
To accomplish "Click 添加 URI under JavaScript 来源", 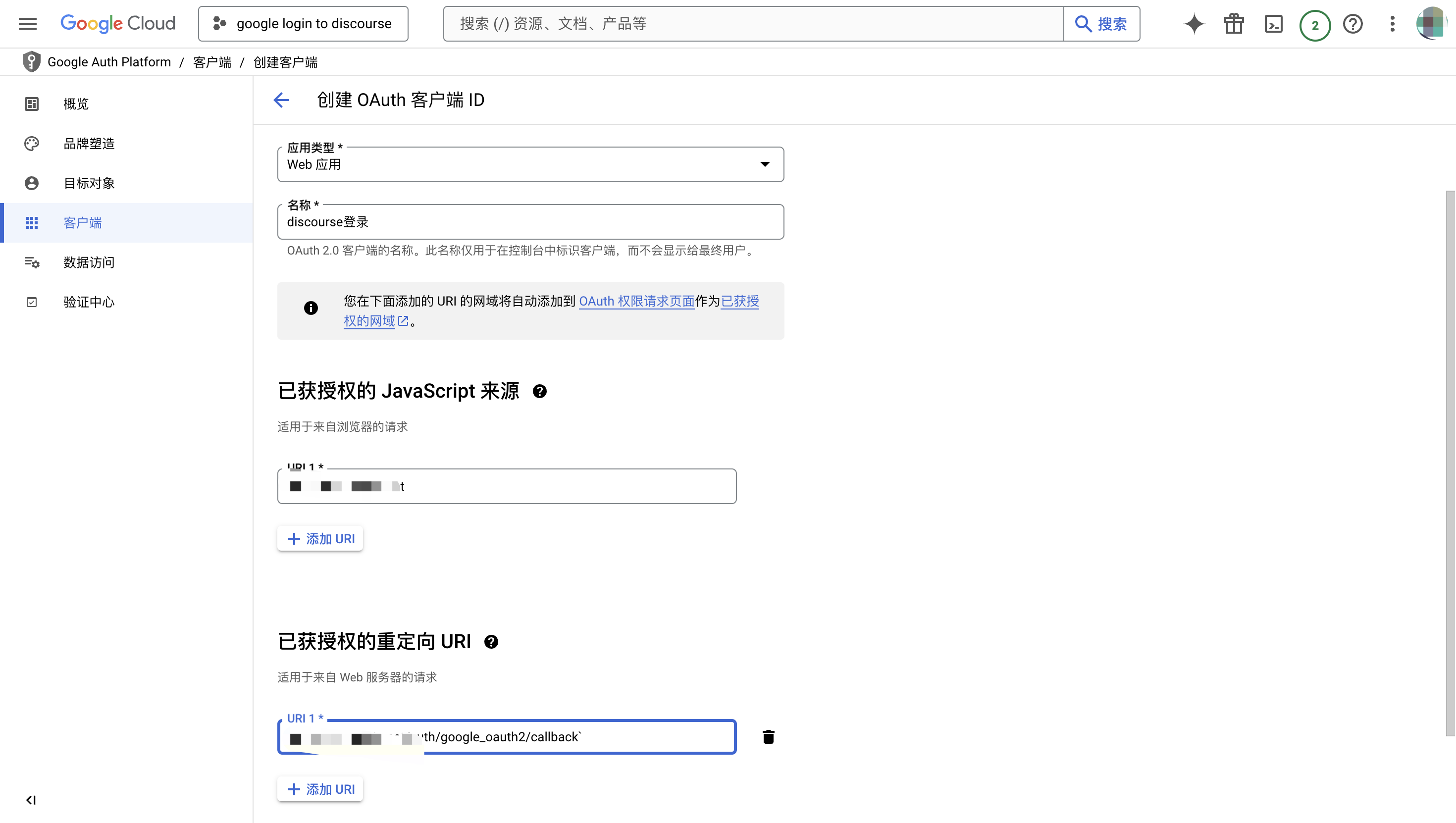I will coord(320,539).
